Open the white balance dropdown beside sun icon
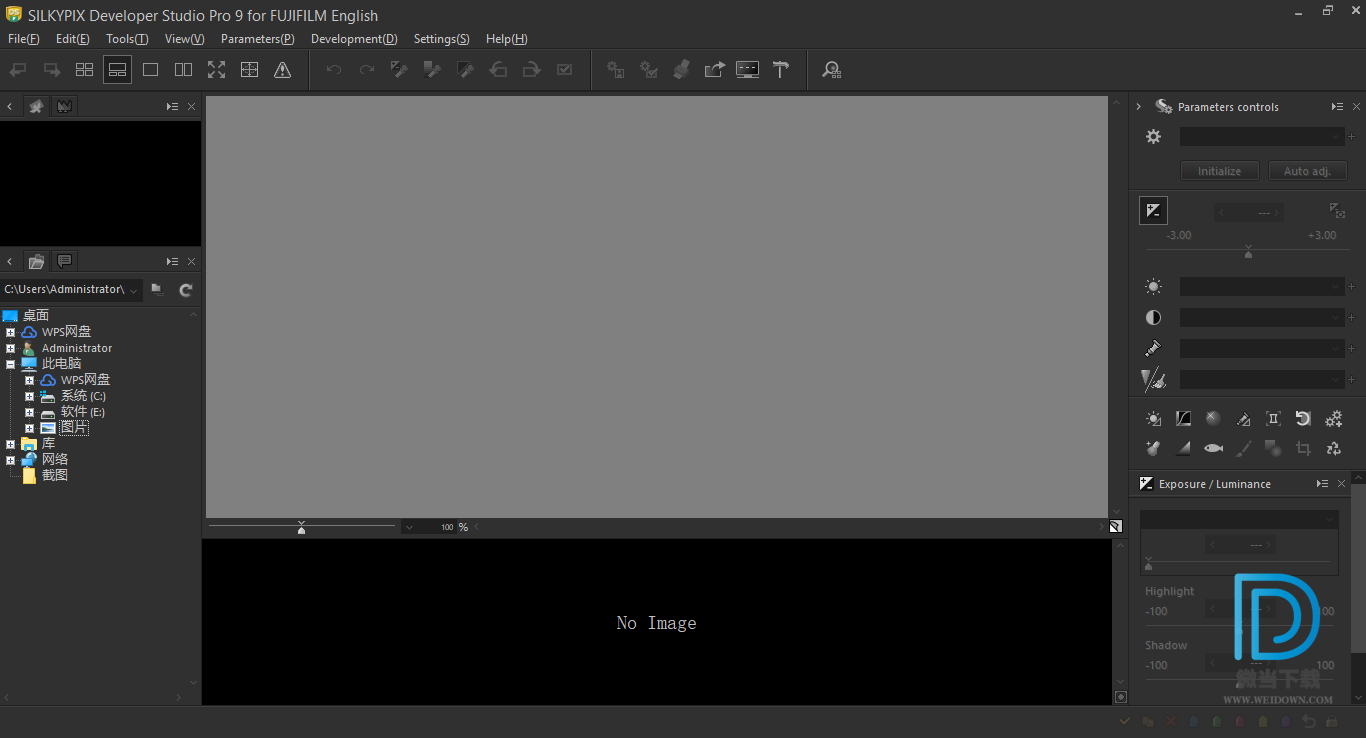This screenshot has width=1366, height=738. pos(1262,287)
